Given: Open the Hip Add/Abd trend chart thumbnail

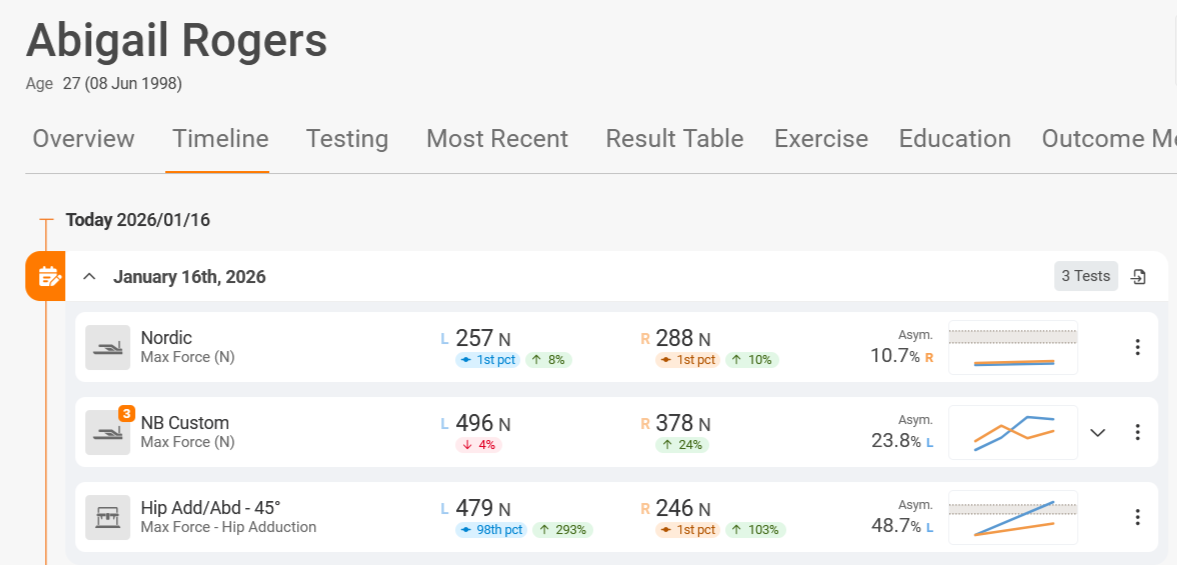Looking at the screenshot, I should click(x=1012, y=518).
